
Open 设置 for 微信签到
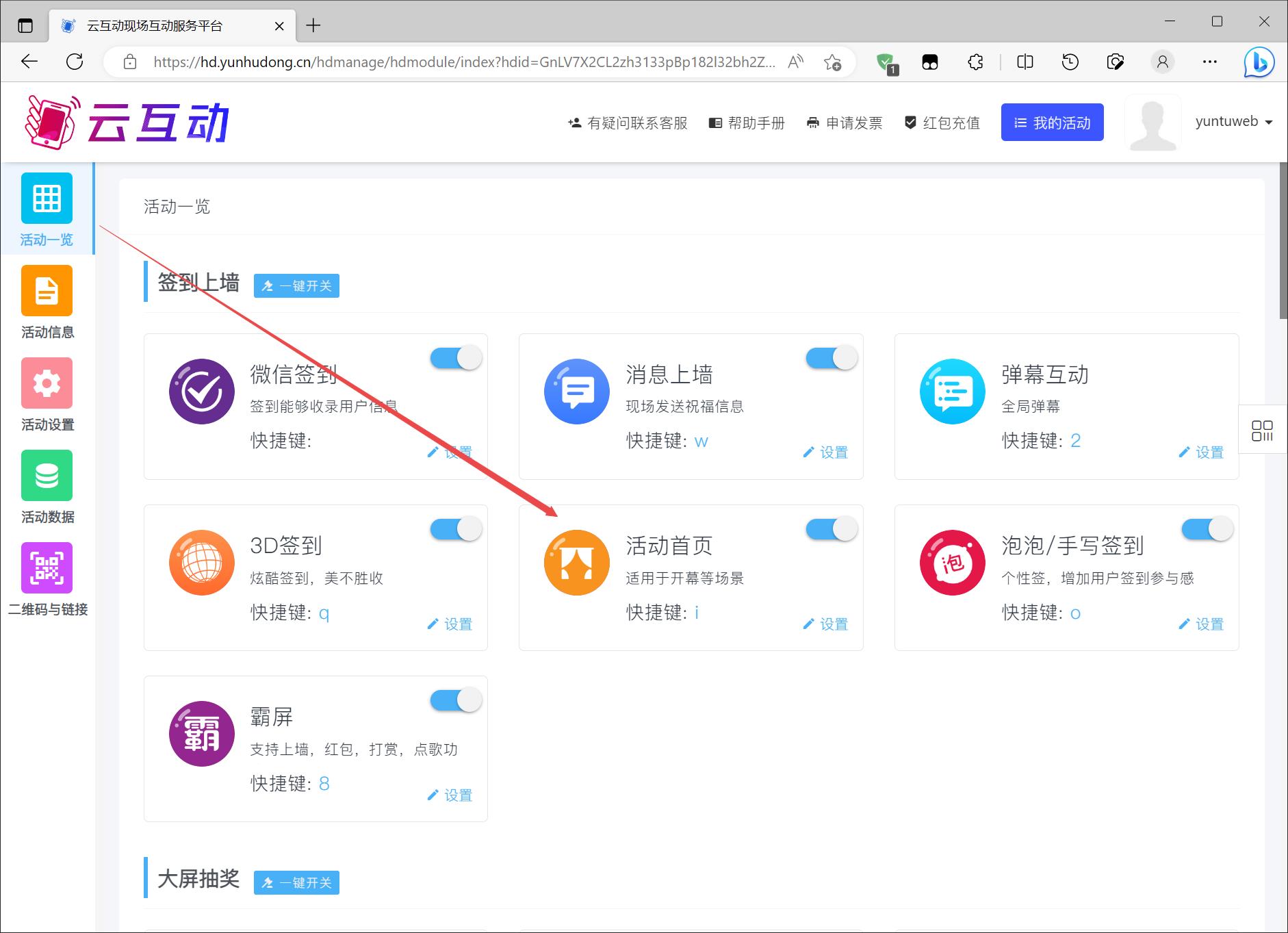pyautogui.click(x=450, y=452)
